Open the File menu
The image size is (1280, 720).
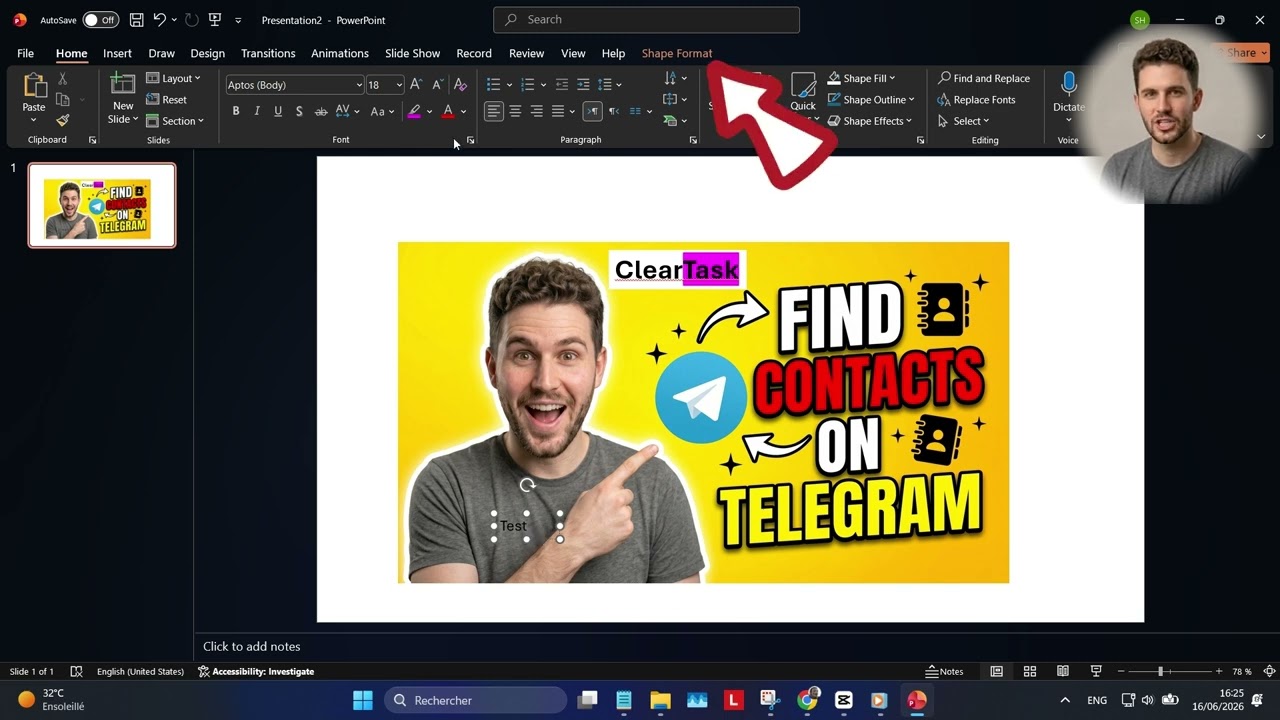pyautogui.click(x=25, y=53)
